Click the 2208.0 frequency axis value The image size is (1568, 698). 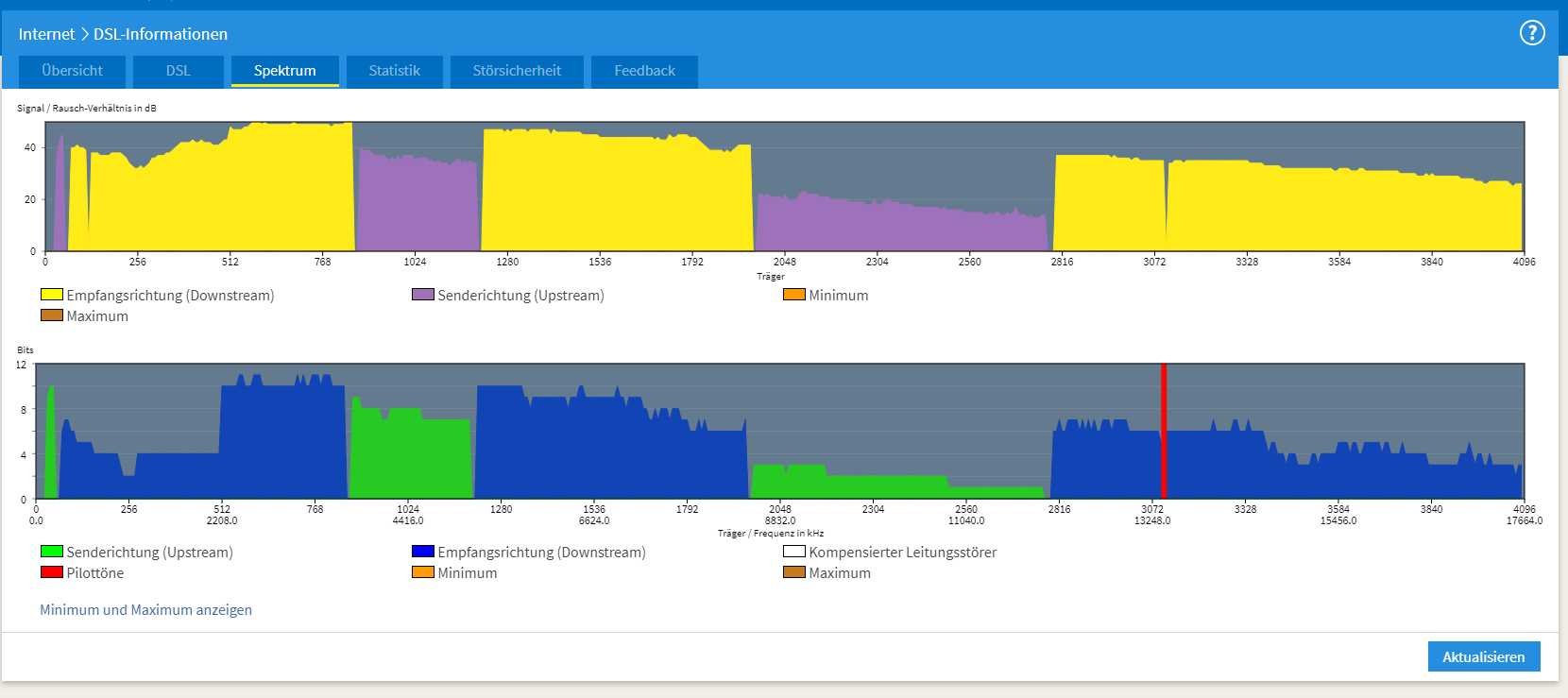click(222, 520)
